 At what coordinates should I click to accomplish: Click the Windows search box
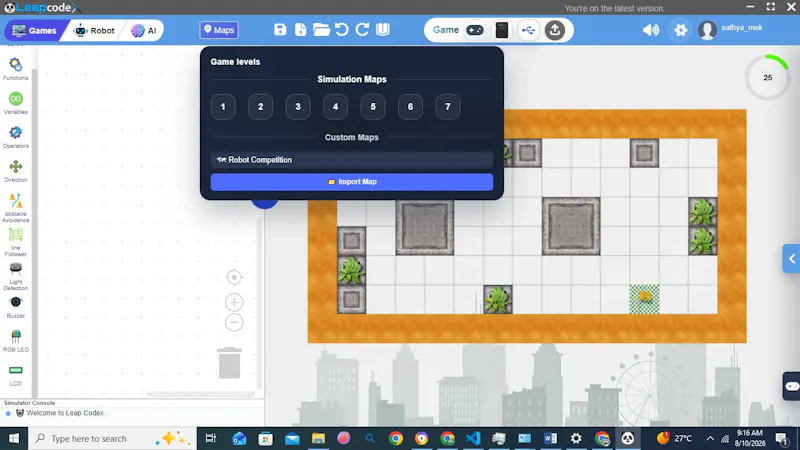[112, 438]
